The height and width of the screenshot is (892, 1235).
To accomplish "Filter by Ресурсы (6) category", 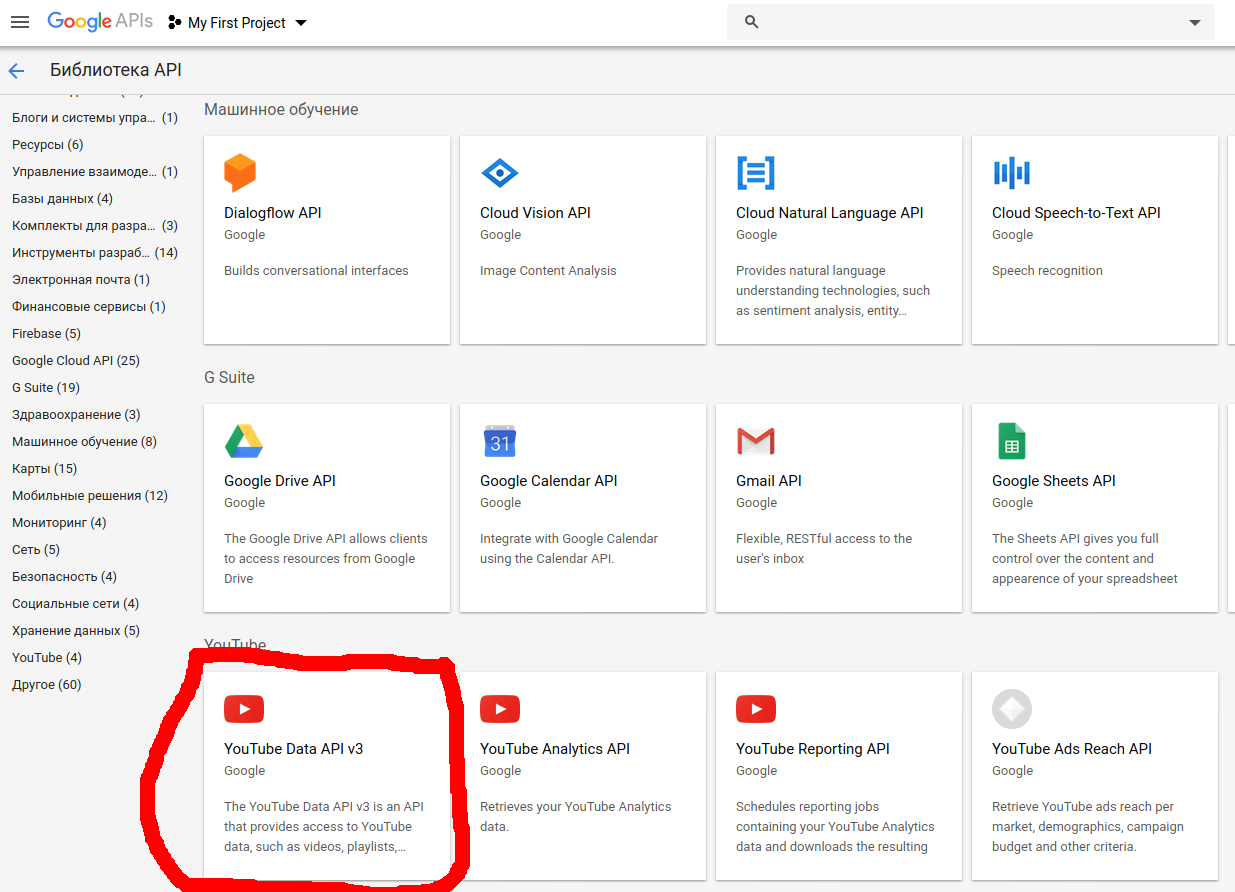I will (x=48, y=144).
